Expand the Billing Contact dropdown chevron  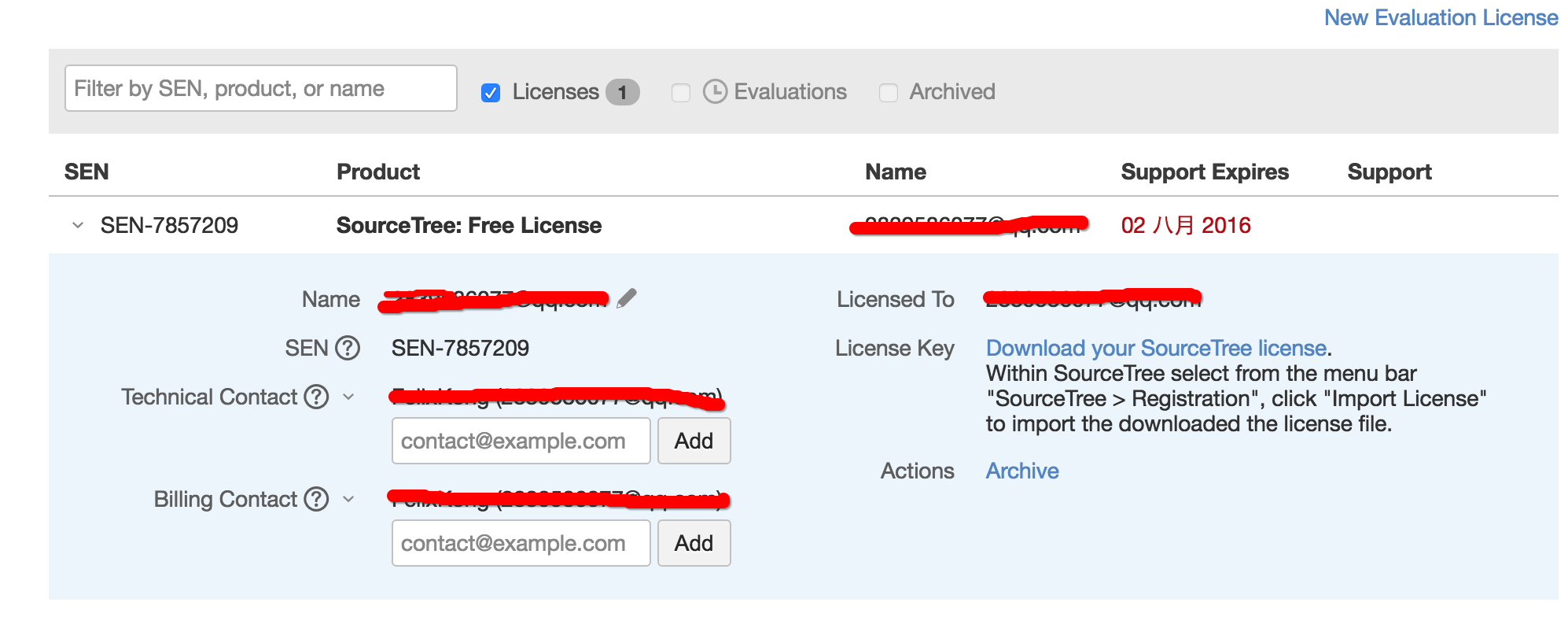[349, 499]
